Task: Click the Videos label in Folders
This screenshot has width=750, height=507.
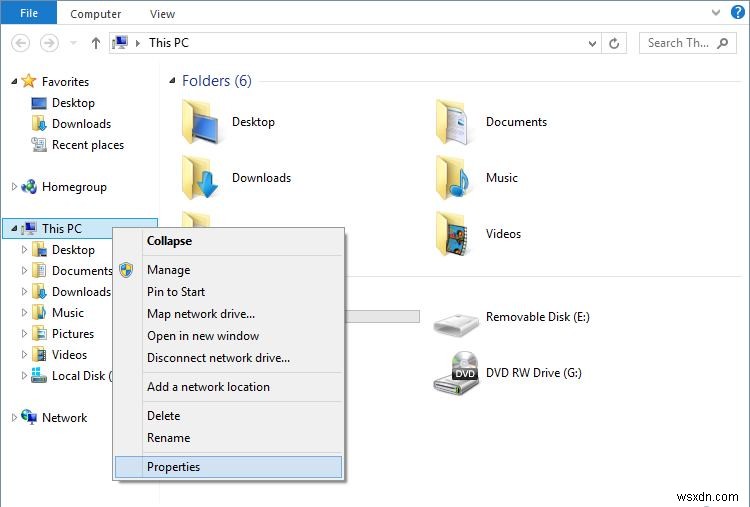Action: [503, 234]
